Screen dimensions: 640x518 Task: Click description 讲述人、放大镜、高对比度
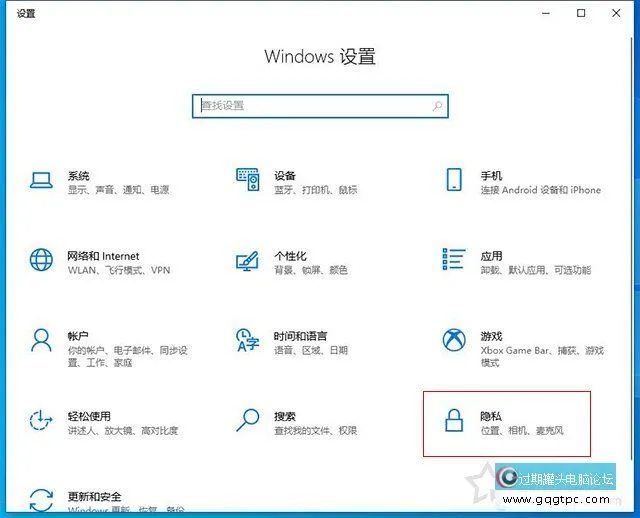(122, 431)
